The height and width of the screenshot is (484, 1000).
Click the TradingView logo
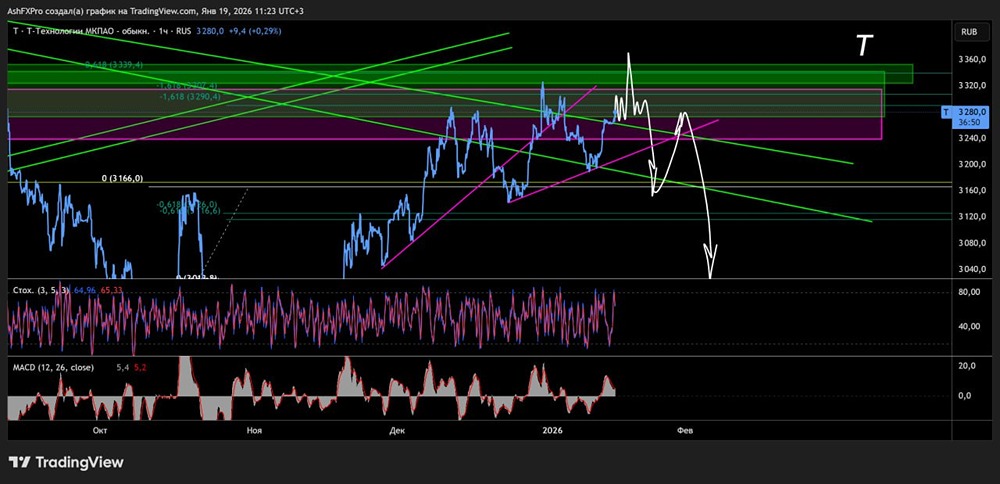pos(66,462)
